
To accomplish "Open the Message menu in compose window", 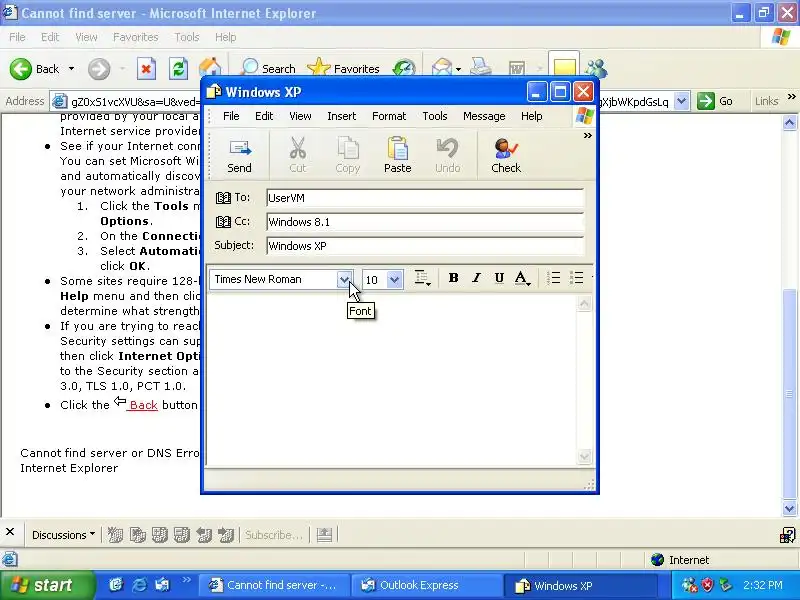I will [x=484, y=116].
